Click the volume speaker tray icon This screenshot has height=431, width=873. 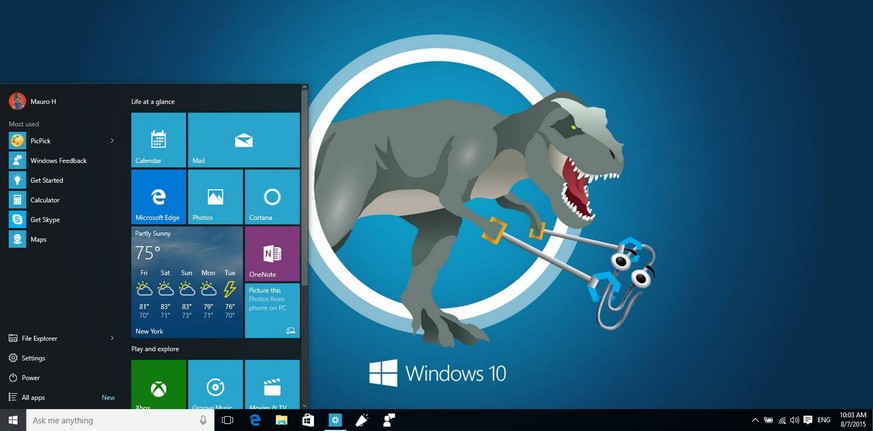pyautogui.click(x=794, y=420)
